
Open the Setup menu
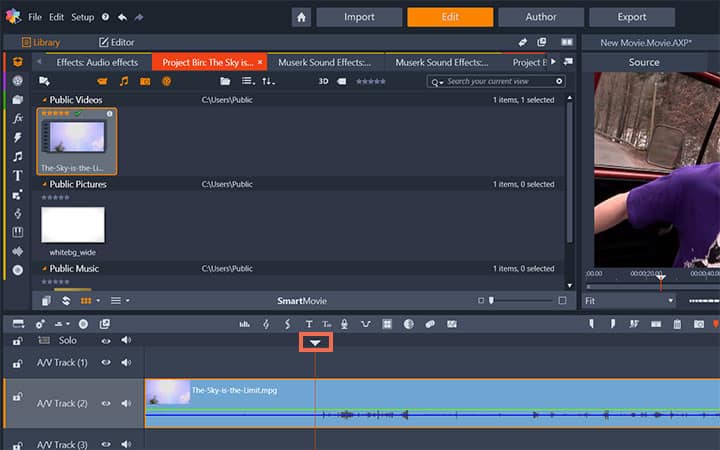pyautogui.click(x=82, y=17)
